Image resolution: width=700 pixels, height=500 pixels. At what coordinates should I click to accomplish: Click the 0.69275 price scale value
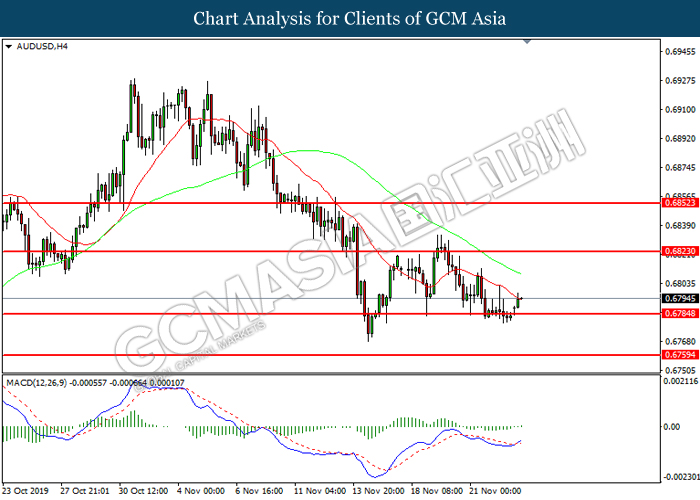(680, 81)
